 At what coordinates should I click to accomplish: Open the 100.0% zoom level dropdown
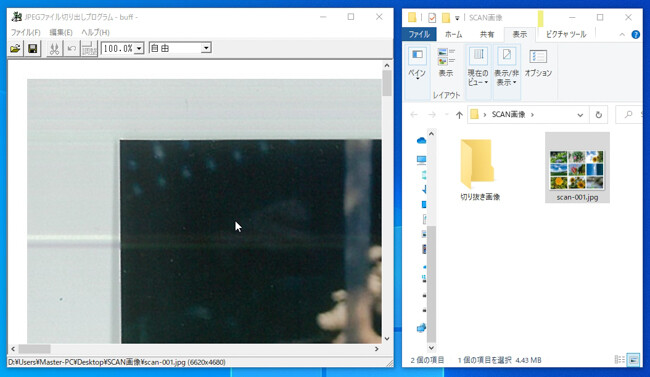[x=139, y=49]
